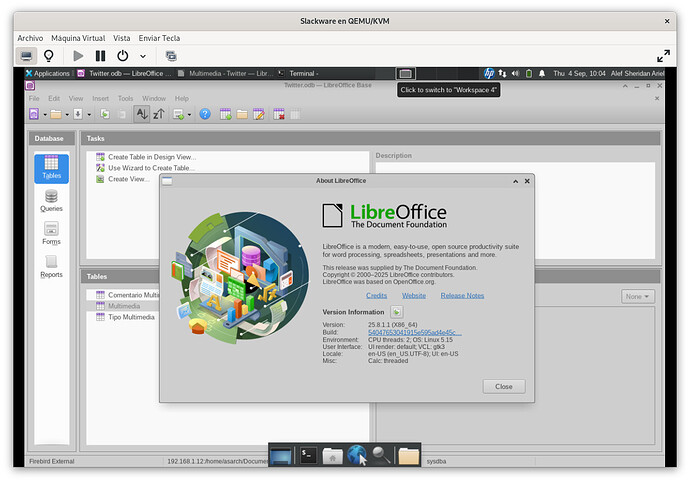Select Queries in Database sidebar
The height and width of the screenshot is (482, 690).
(x=51, y=201)
